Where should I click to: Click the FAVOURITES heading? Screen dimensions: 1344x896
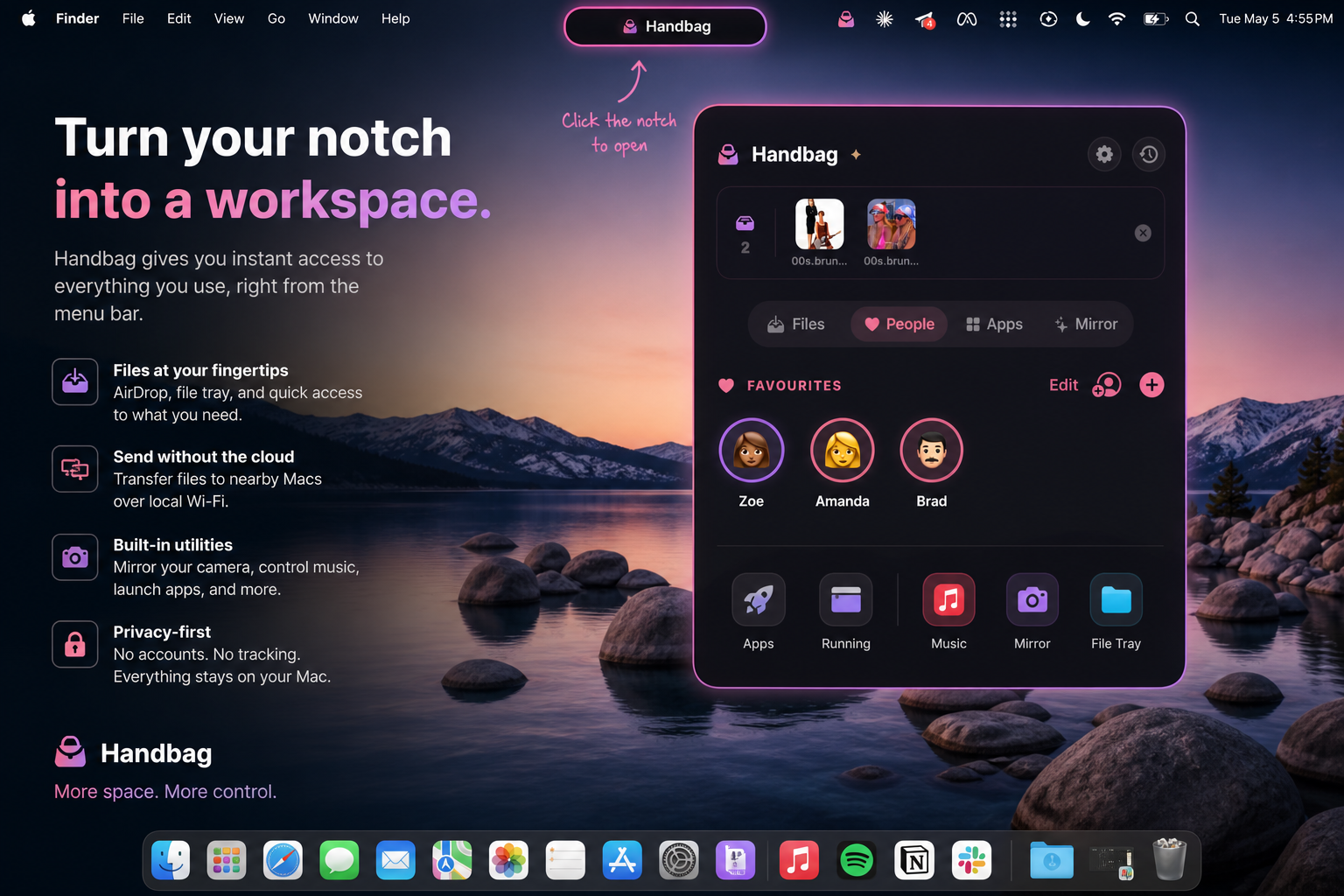tap(794, 386)
